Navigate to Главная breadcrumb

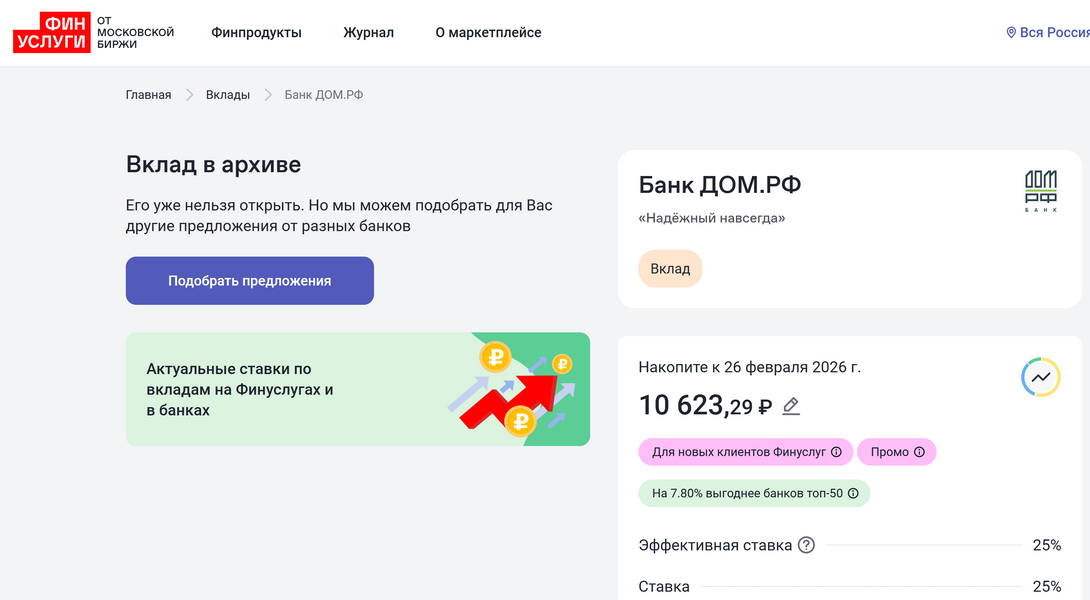pyautogui.click(x=148, y=95)
